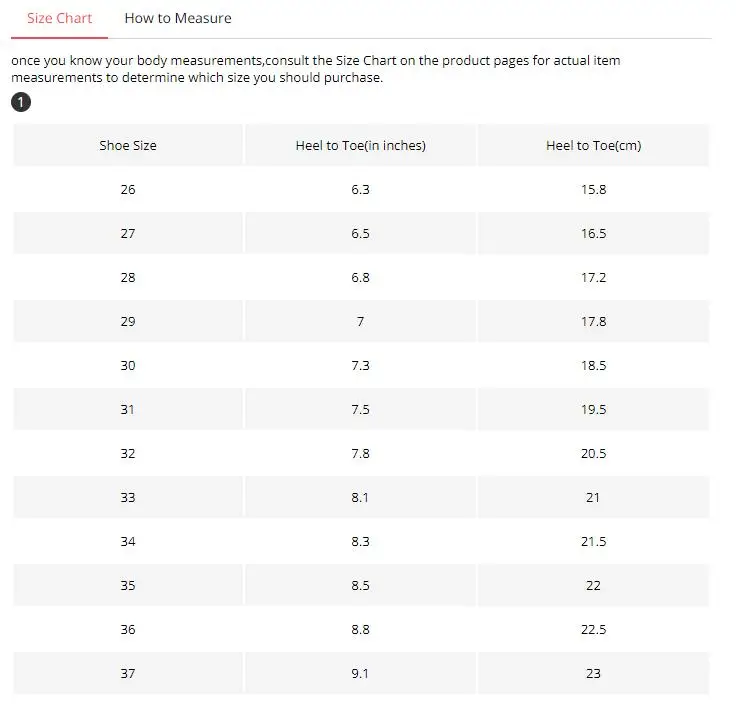Click the 17.2 cm value

593,278
